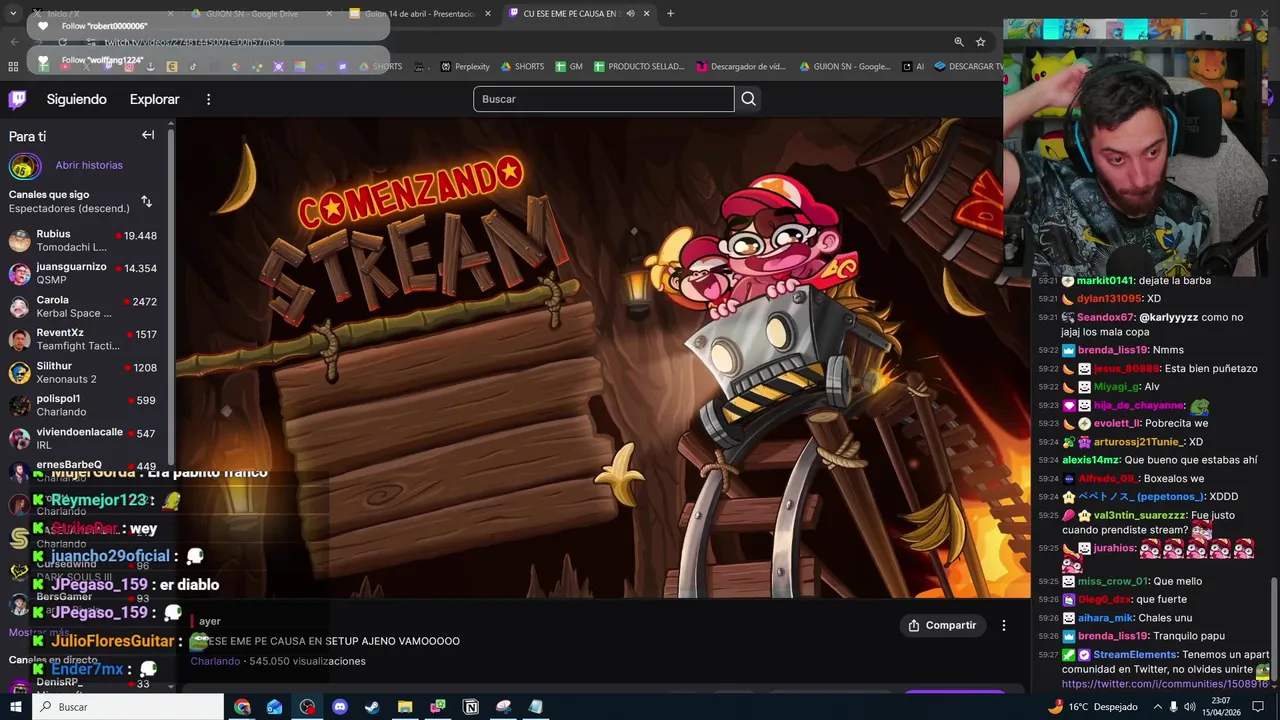Viewport: 1280px width, 720px height.
Task: Open juansguarnizo channel in sidebar
Action: point(86,273)
